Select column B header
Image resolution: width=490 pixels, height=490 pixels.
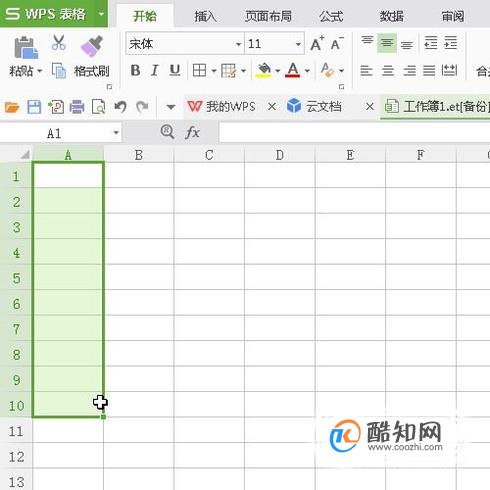[x=139, y=155]
